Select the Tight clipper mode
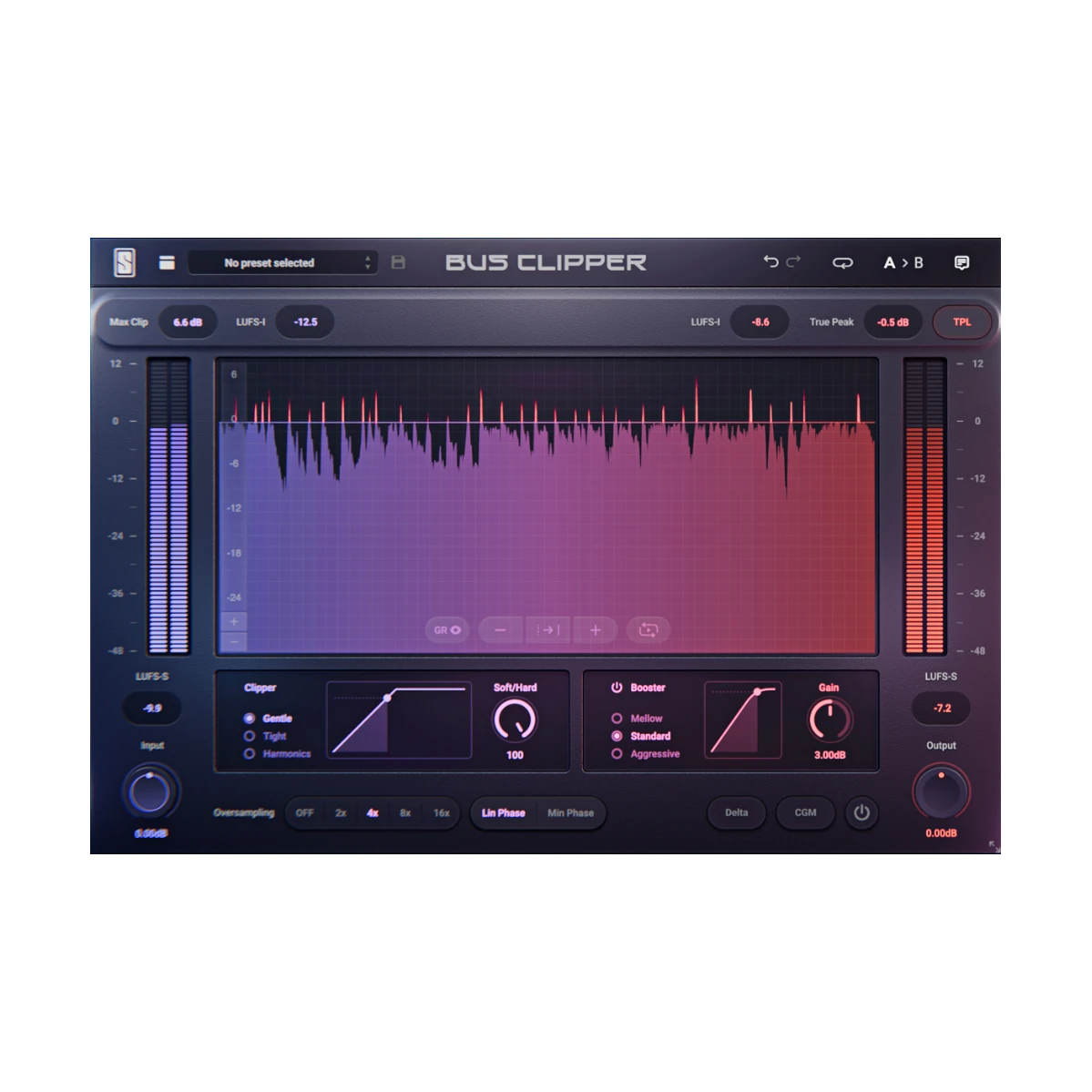 coord(250,736)
